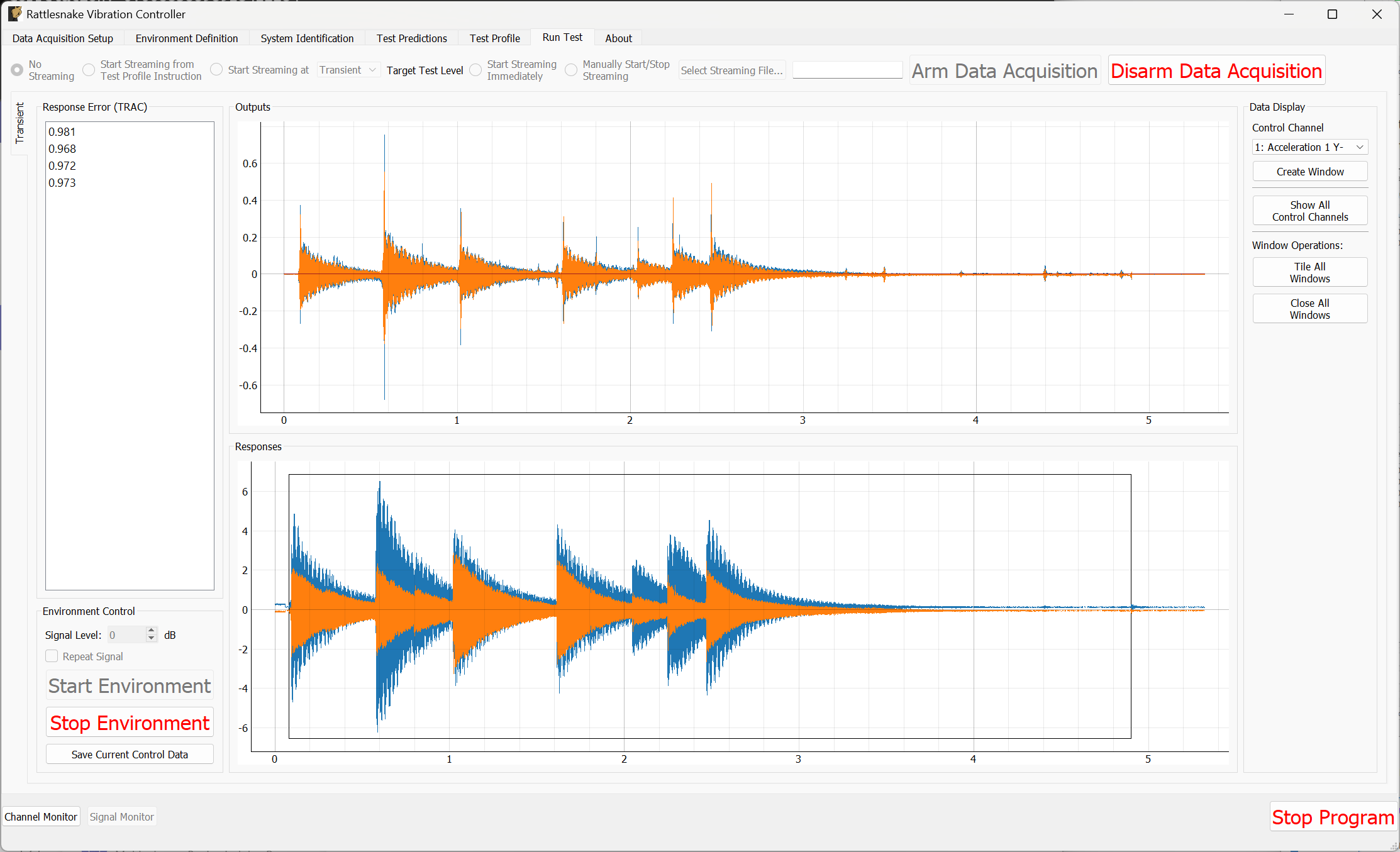Screen dimensions: 1400x852
Task: Open the Environment Definition tab
Action: tap(186, 38)
